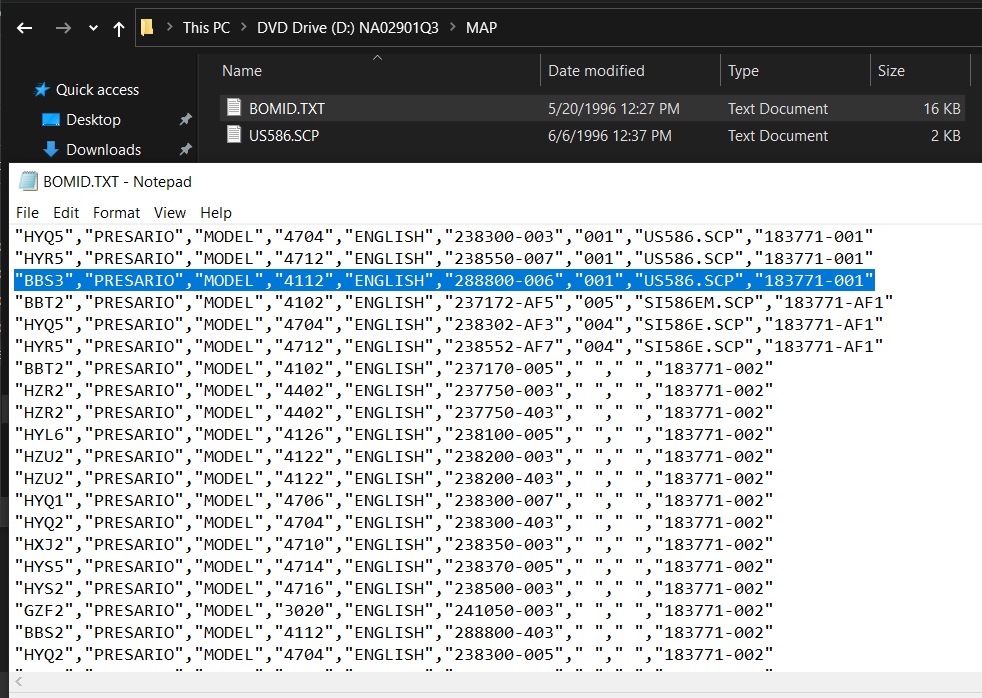Sort files by Date modified
982x698 pixels.
pos(596,71)
